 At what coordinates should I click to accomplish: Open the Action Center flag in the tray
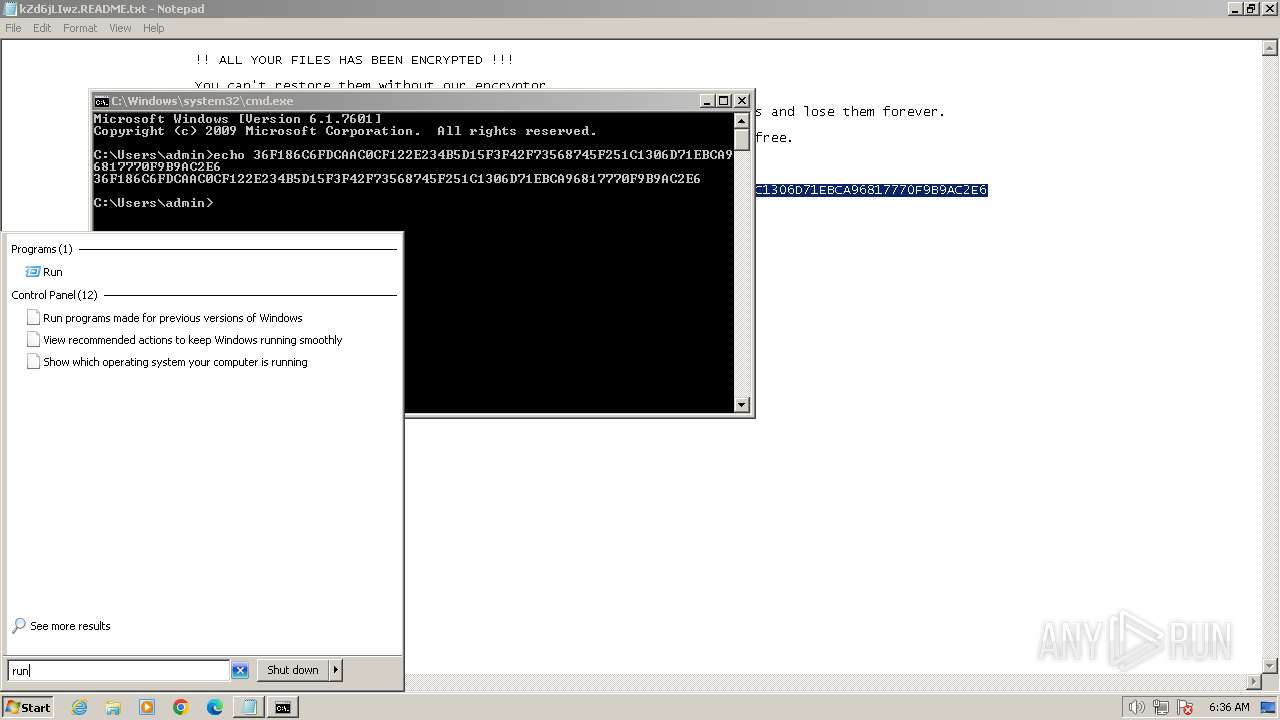1185,707
